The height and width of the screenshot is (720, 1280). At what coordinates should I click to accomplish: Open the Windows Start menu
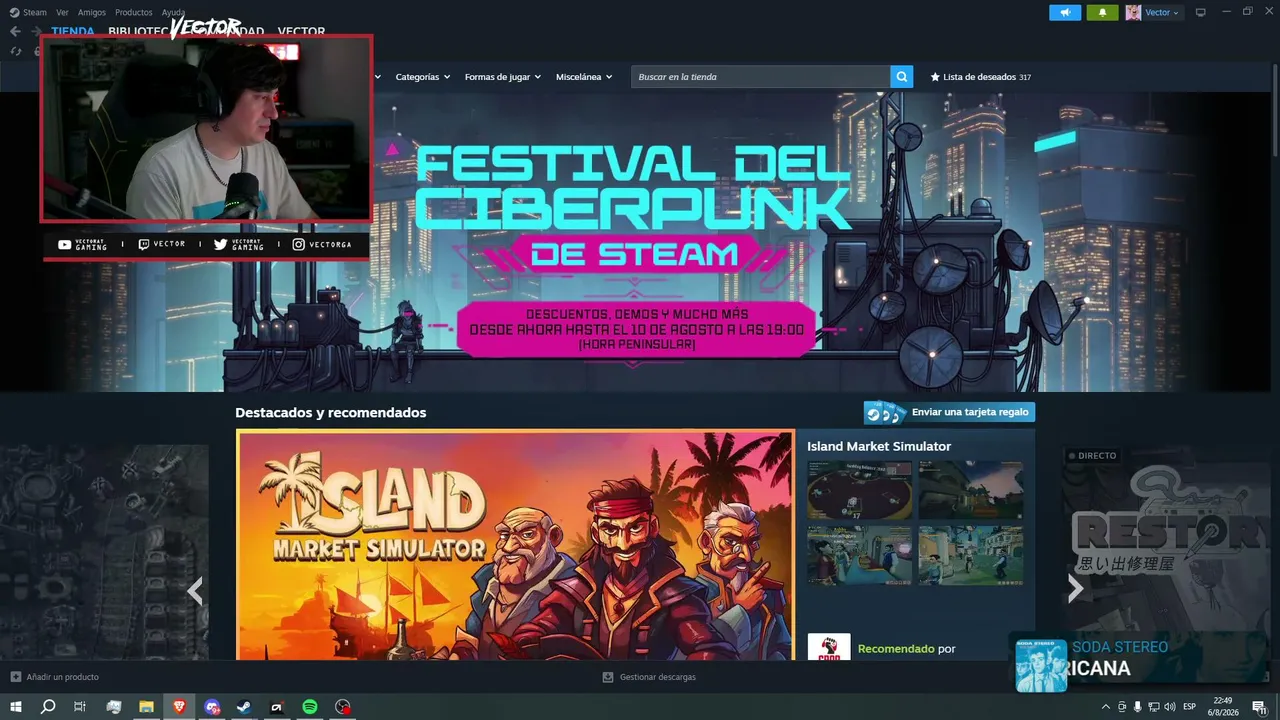tap(16, 707)
